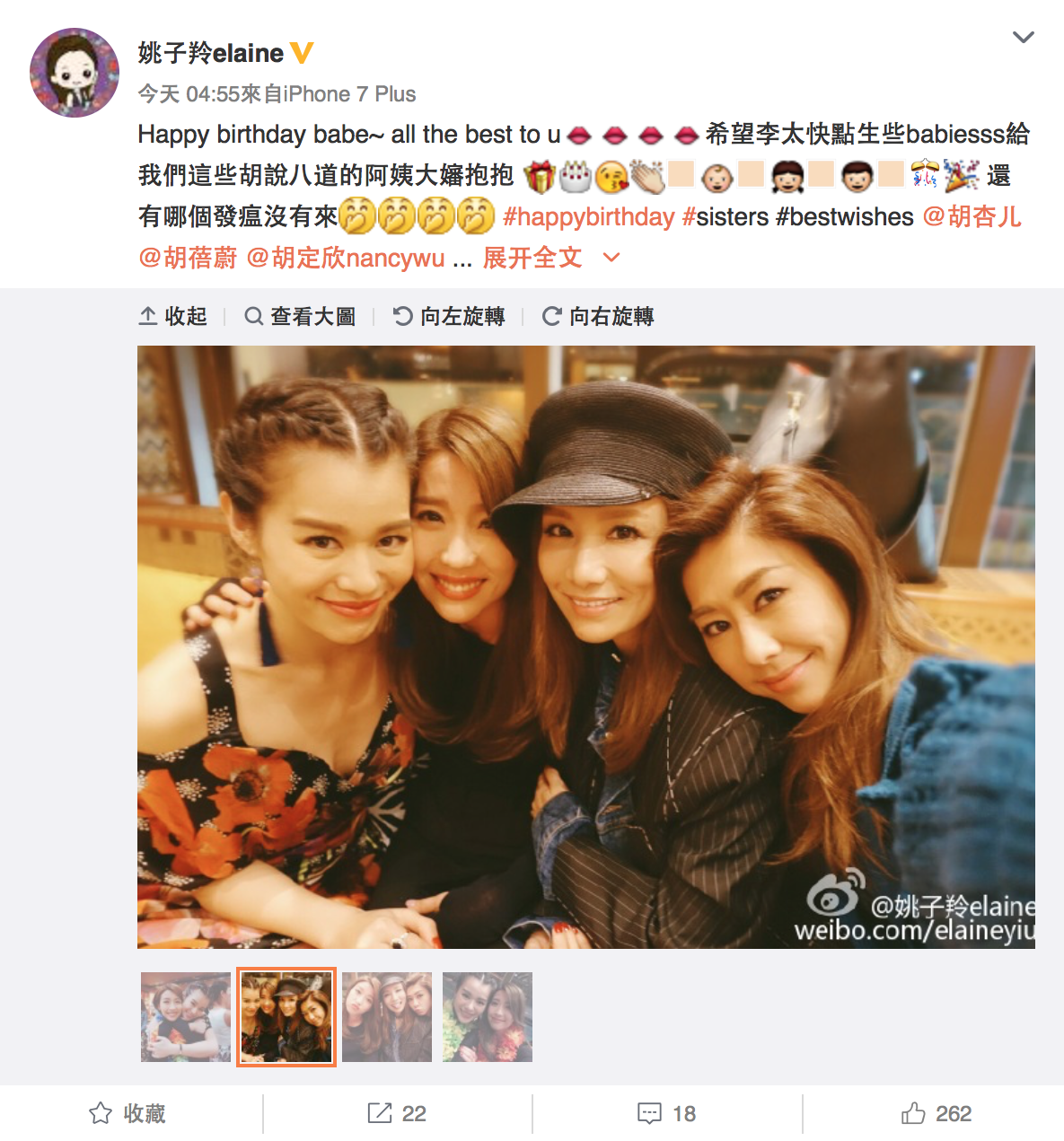View the large image with 查看大圖
This screenshot has width=1064, height=1141.
(x=300, y=316)
